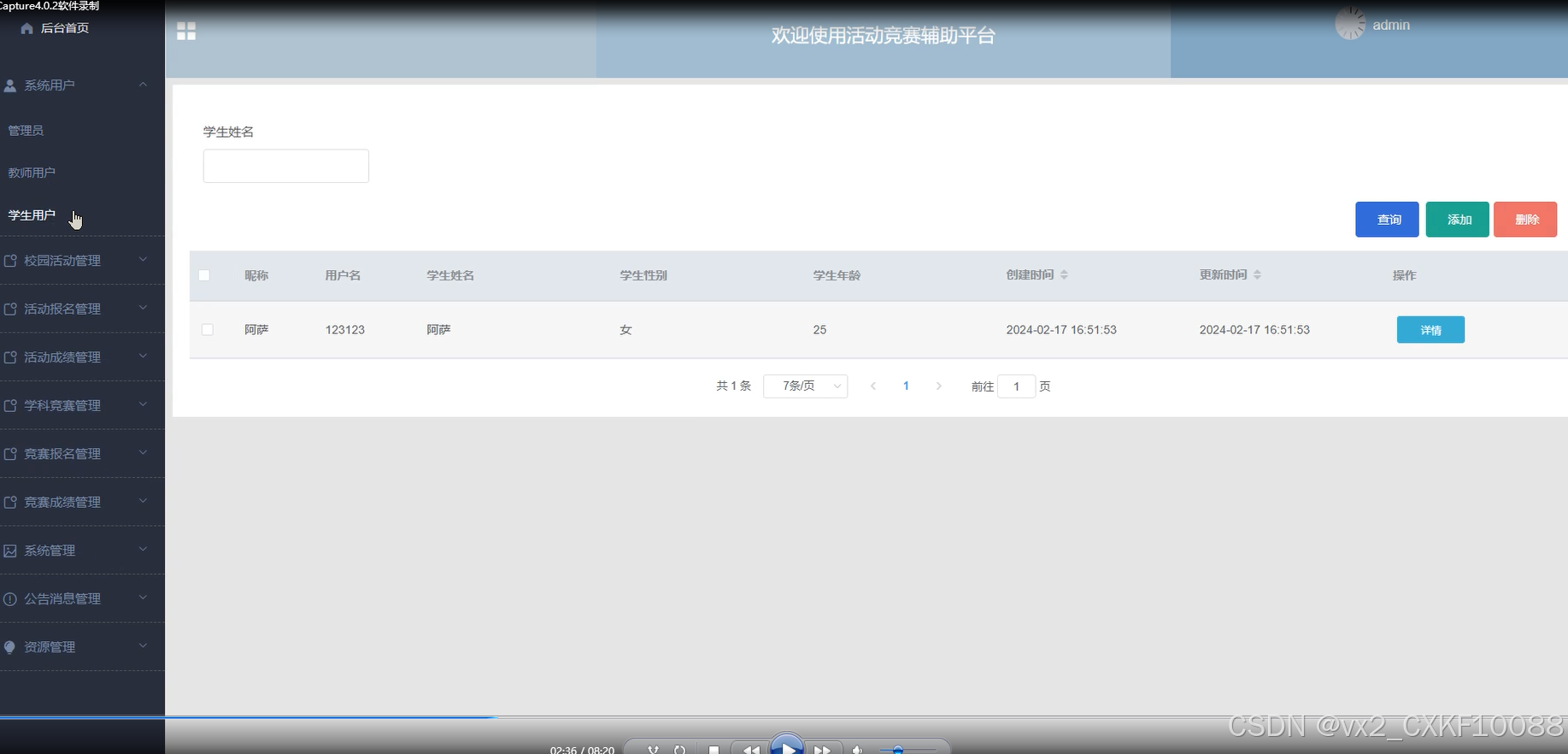This screenshot has height=754, width=1568.
Task: Click the 学生性别 value 女
Action: 625,330
